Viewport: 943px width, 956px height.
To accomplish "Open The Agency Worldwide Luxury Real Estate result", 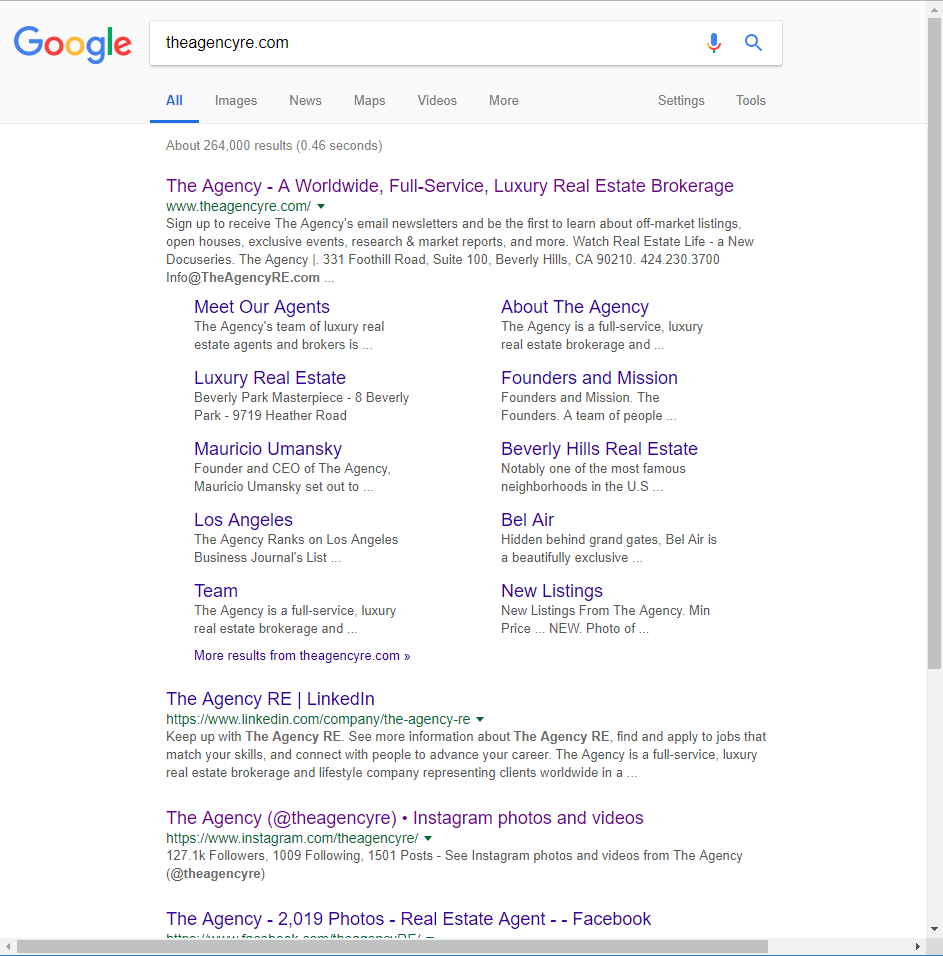I will 450,185.
